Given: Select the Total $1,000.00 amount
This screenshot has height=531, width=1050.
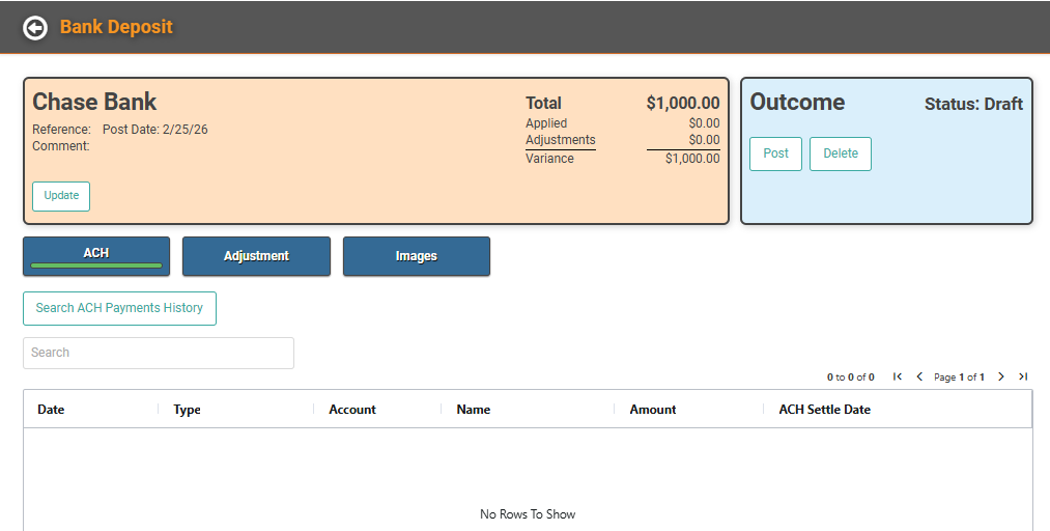Looking at the screenshot, I should [x=683, y=103].
